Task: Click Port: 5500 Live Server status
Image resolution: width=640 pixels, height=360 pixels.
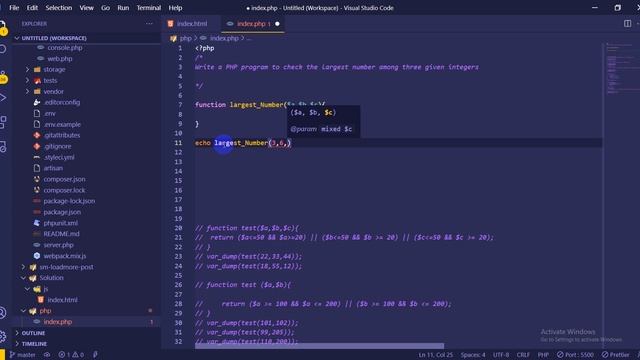Action: (x=575, y=355)
